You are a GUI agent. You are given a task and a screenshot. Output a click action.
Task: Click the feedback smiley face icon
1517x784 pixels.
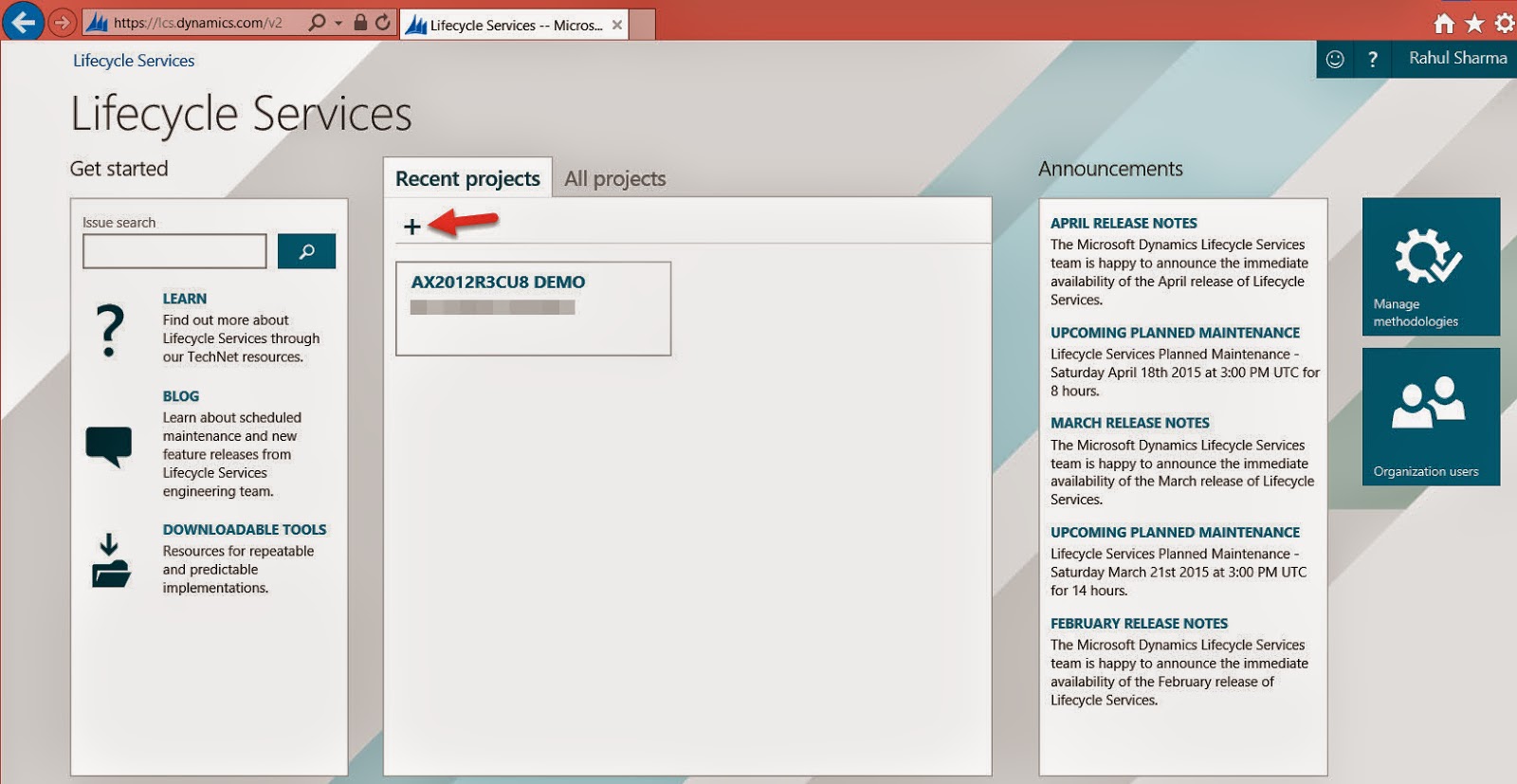[1335, 59]
